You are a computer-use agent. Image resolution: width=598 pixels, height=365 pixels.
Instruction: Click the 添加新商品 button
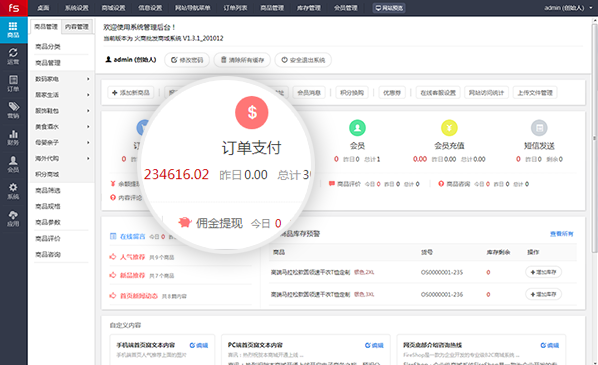tap(131, 92)
